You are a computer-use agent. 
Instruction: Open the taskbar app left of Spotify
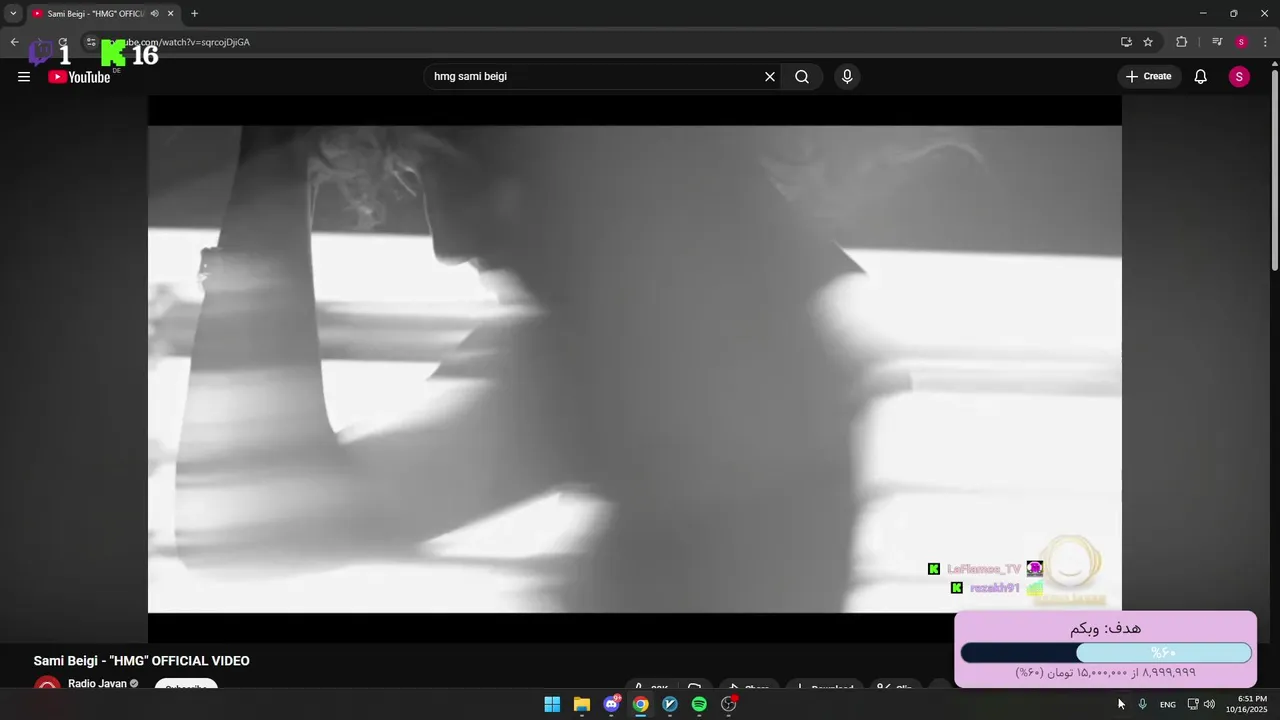click(x=670, y=704)
